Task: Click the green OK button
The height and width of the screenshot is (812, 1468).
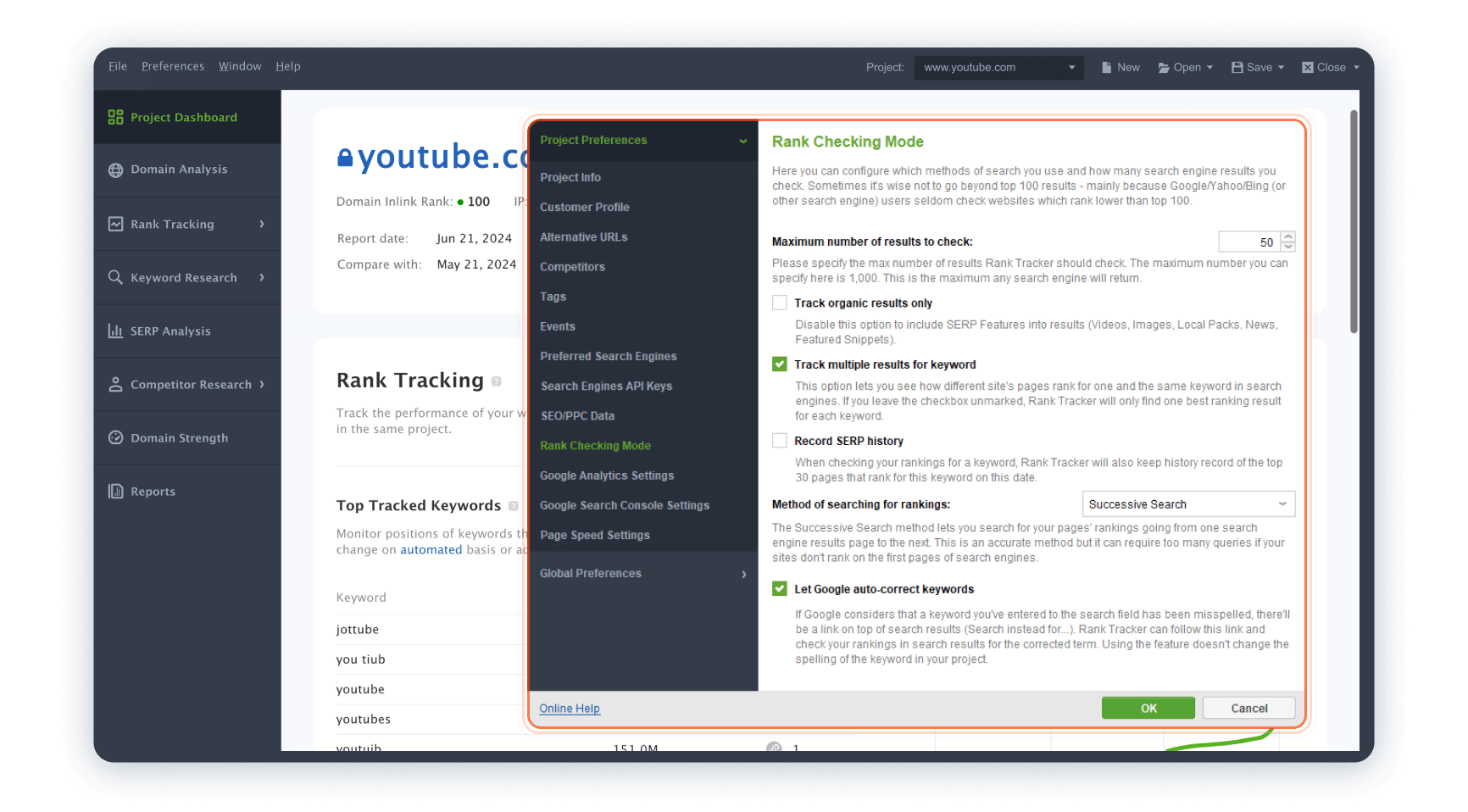Action: [1148, 709]
